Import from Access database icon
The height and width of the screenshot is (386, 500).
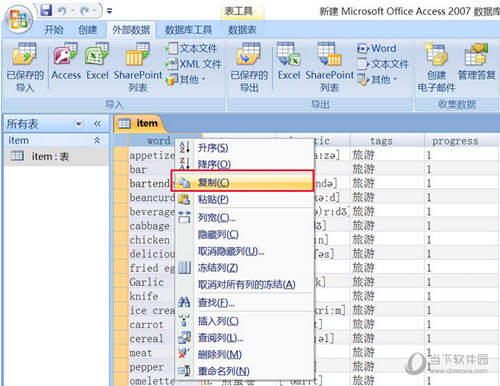pos(66,62)
